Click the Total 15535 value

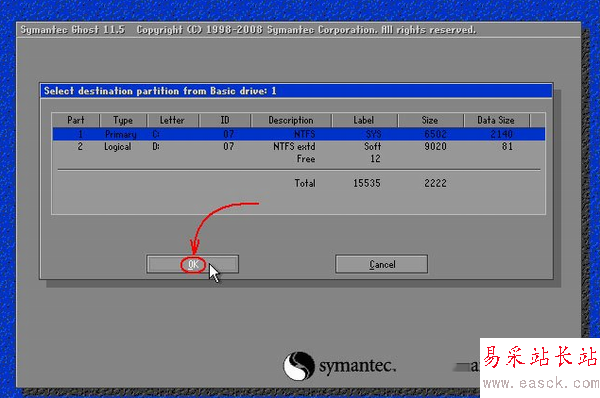[367, 183]
